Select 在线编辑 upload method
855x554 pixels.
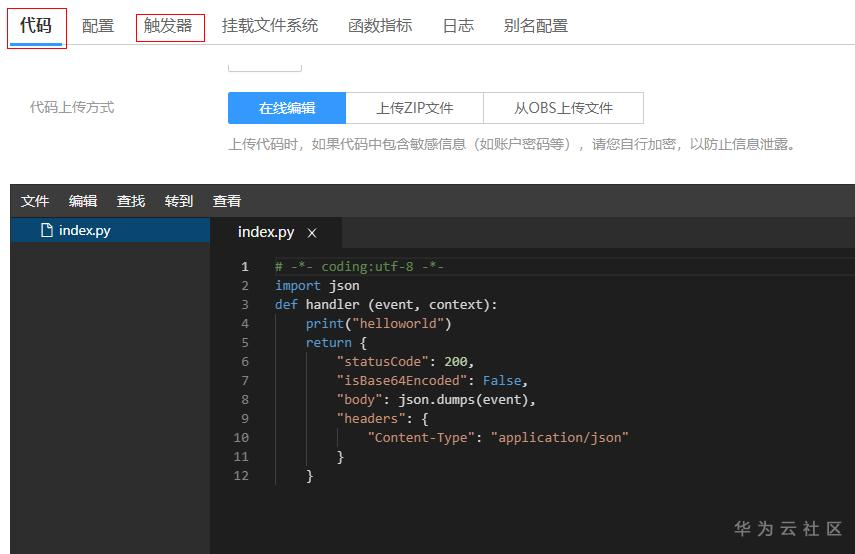[287, 108]
